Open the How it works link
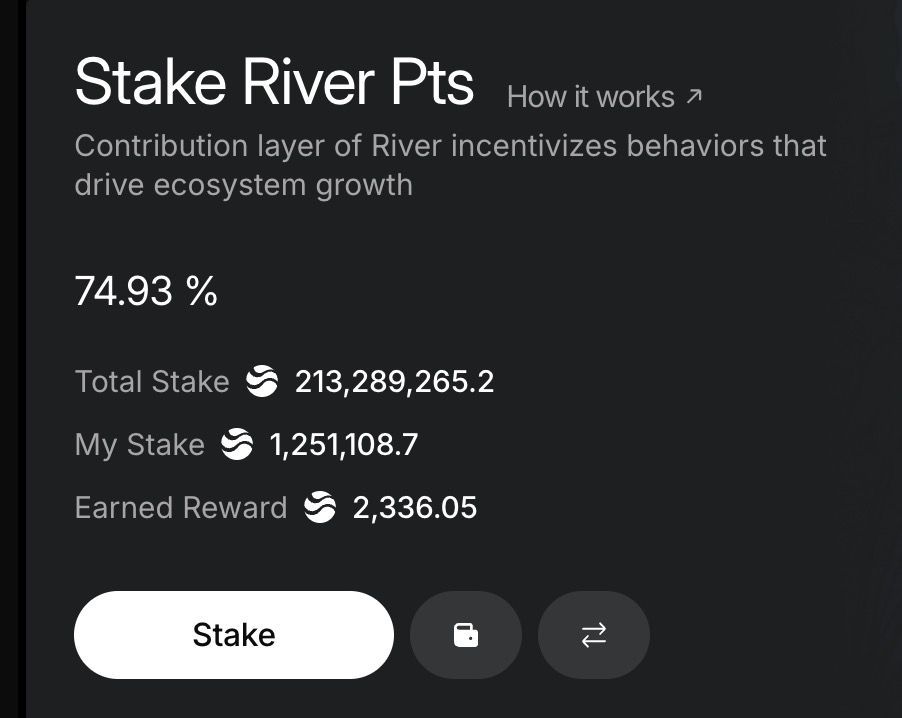 (x=590, y=97)
